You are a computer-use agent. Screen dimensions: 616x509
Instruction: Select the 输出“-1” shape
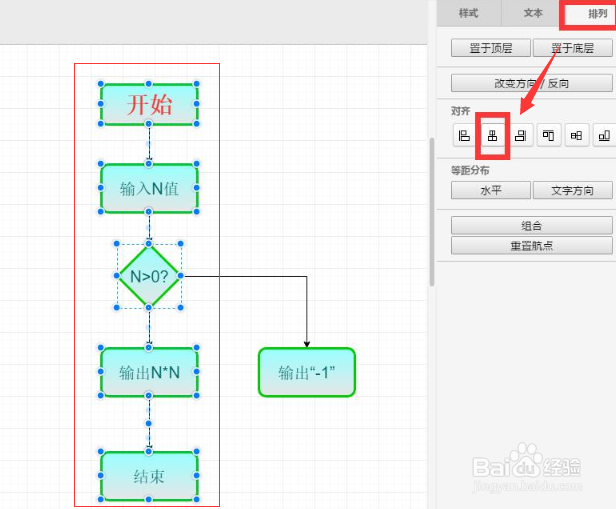tap(307, 372)
